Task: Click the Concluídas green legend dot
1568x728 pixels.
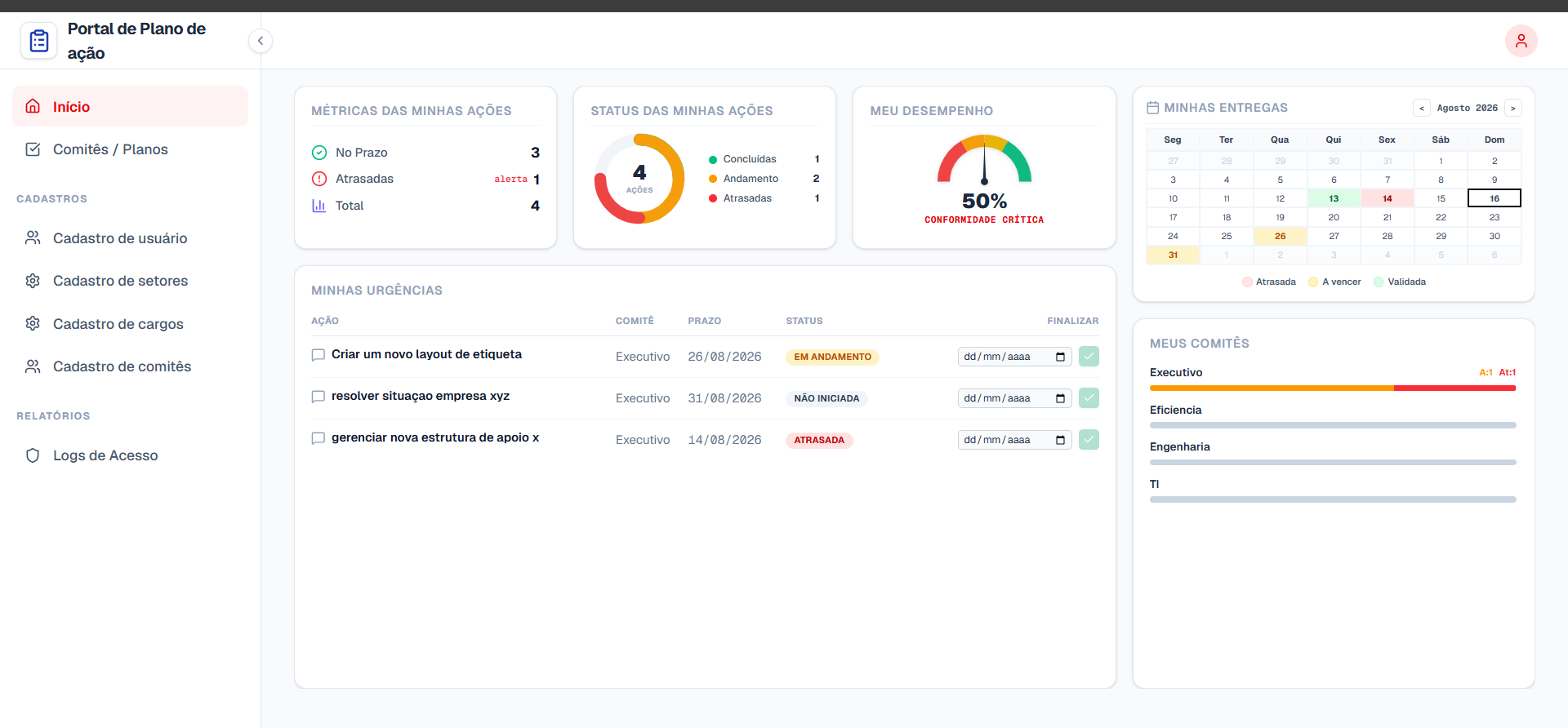Action: (713, 160)
